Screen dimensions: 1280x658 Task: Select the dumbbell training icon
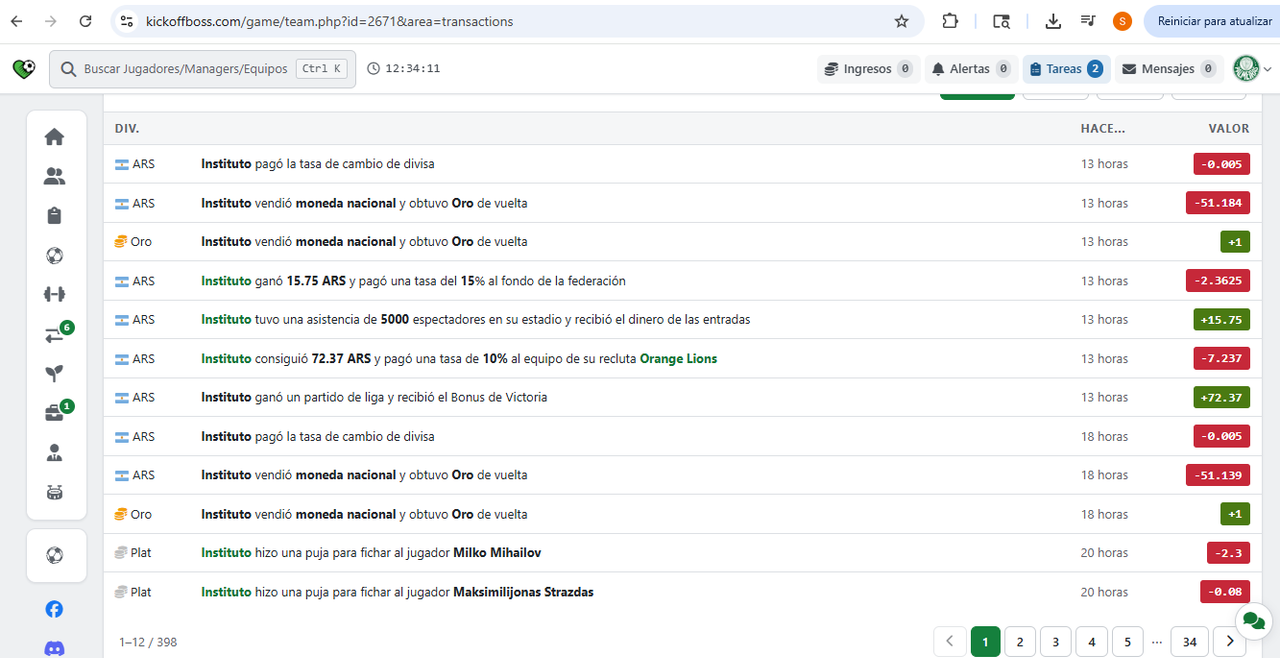pos(54,294)
